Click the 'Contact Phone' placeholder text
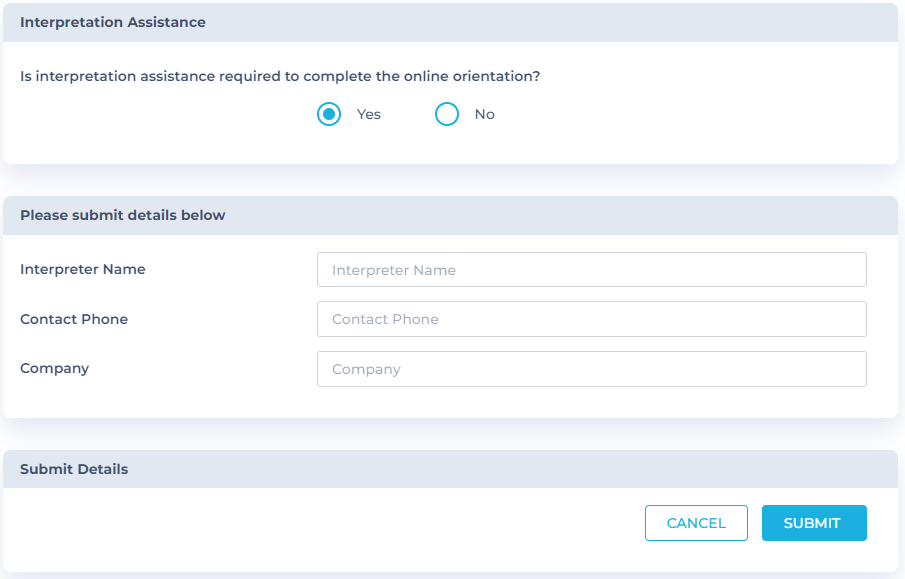The height and width of the screenshot is (579, 905). [385, 320]
